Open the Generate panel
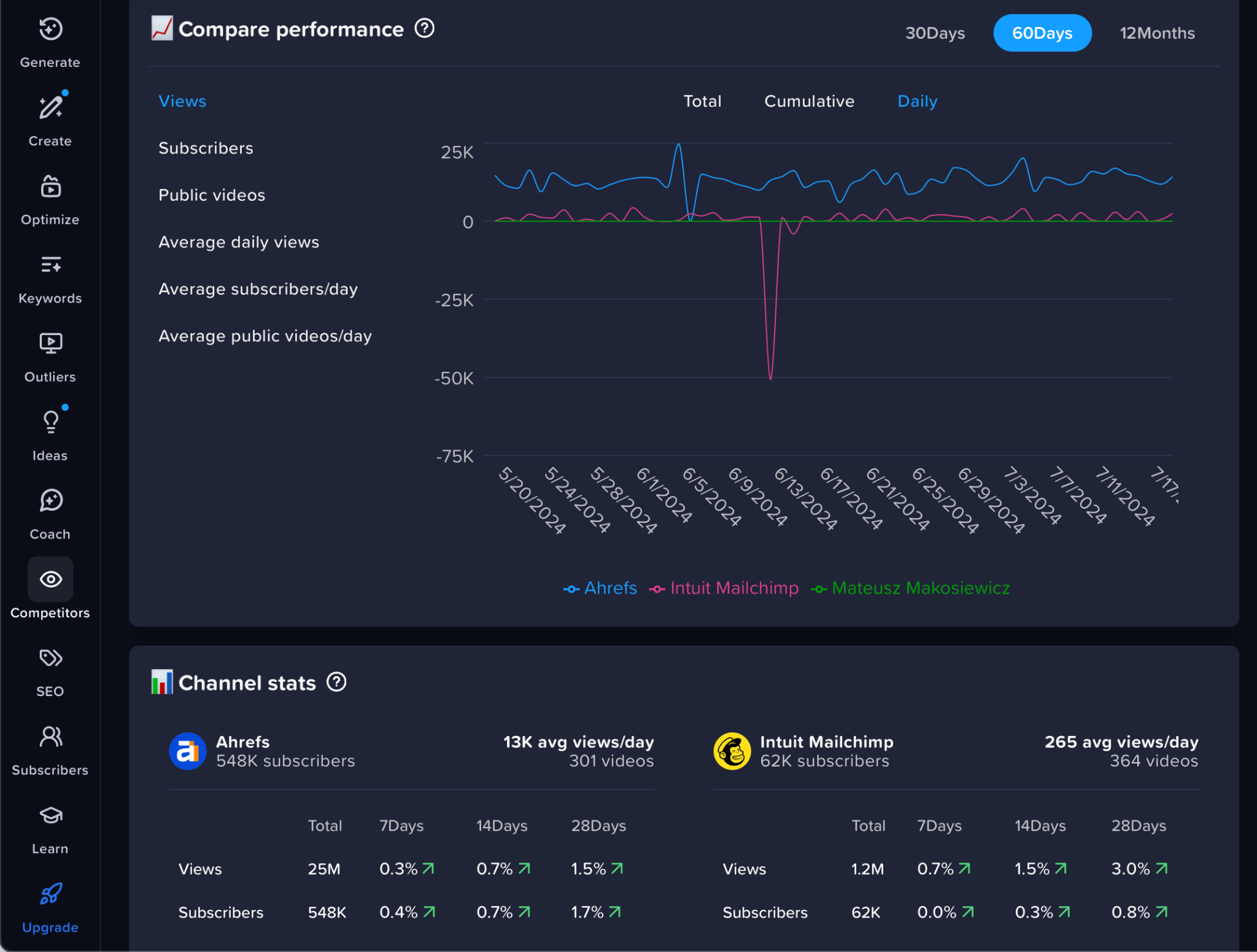The image size is (1257, 952). pos(50,41)
